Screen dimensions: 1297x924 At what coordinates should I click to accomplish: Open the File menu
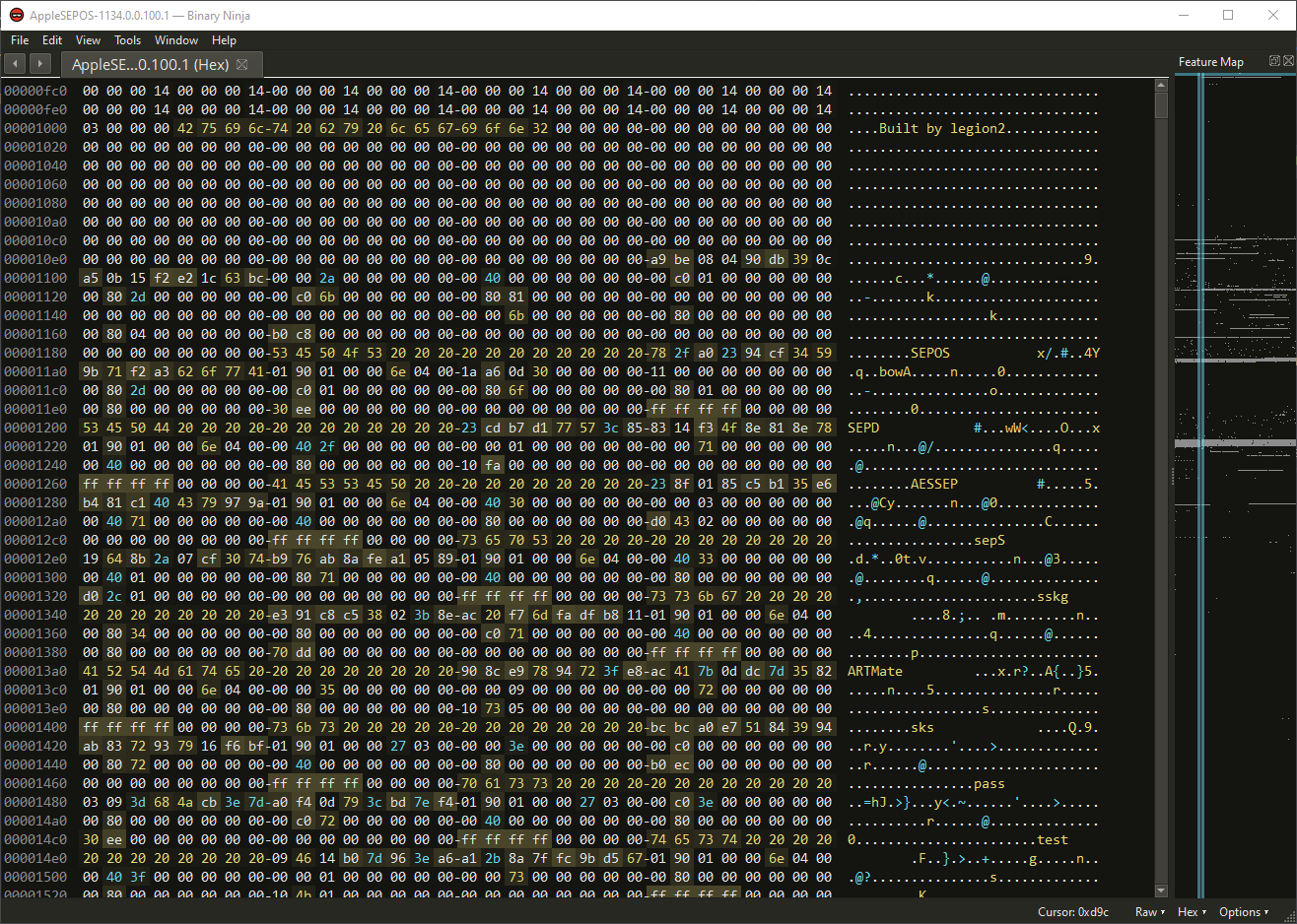[x=20, y=40]
